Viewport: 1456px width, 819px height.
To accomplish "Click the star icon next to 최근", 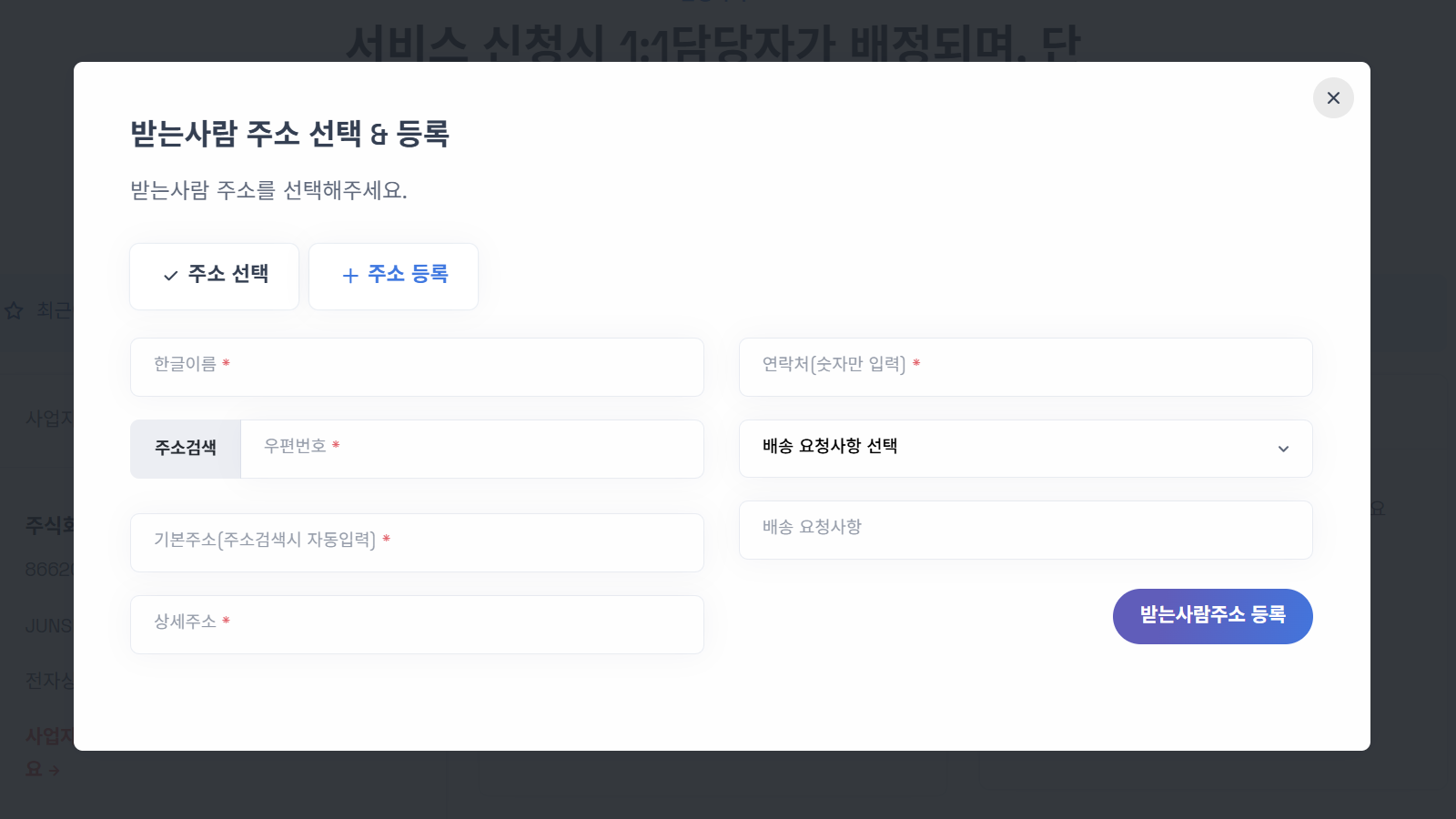I will click(x=13, y=312).
